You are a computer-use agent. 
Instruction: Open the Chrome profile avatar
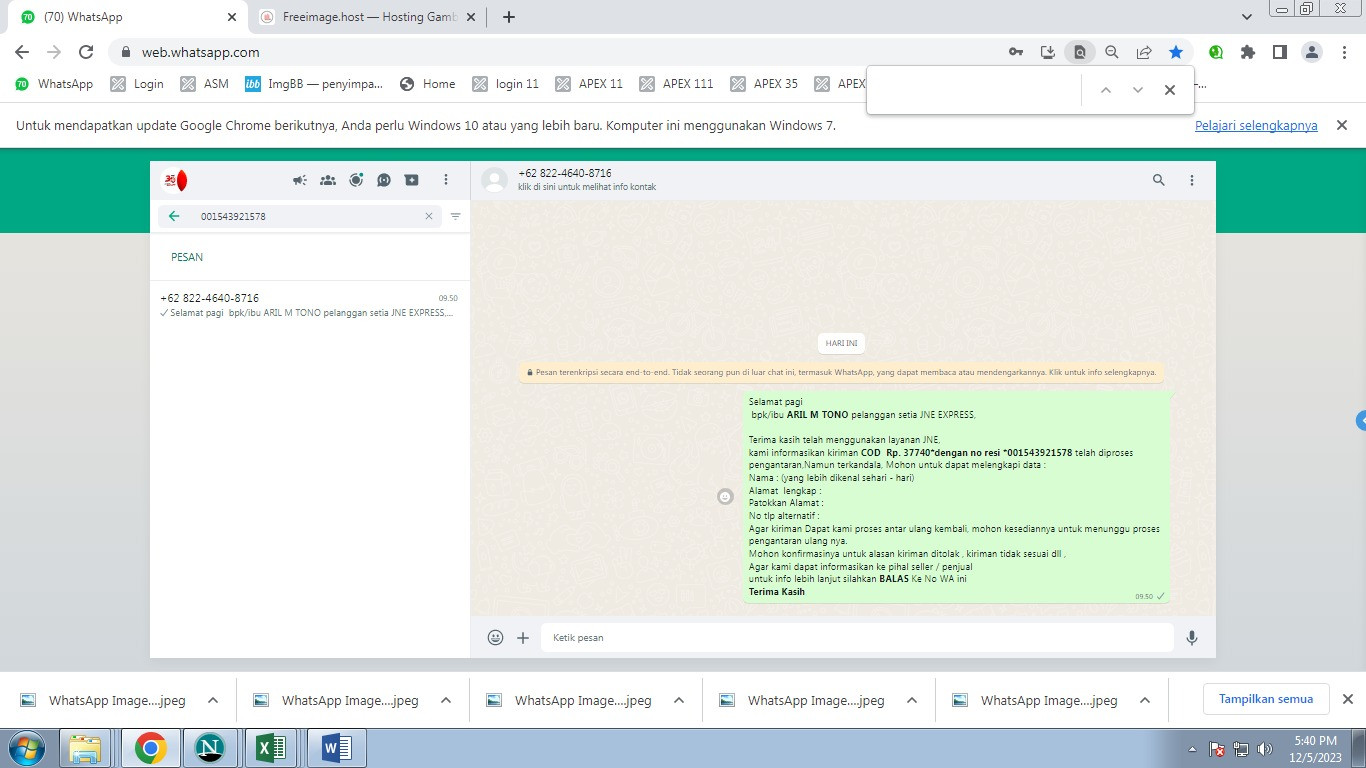coord(1312,52)
